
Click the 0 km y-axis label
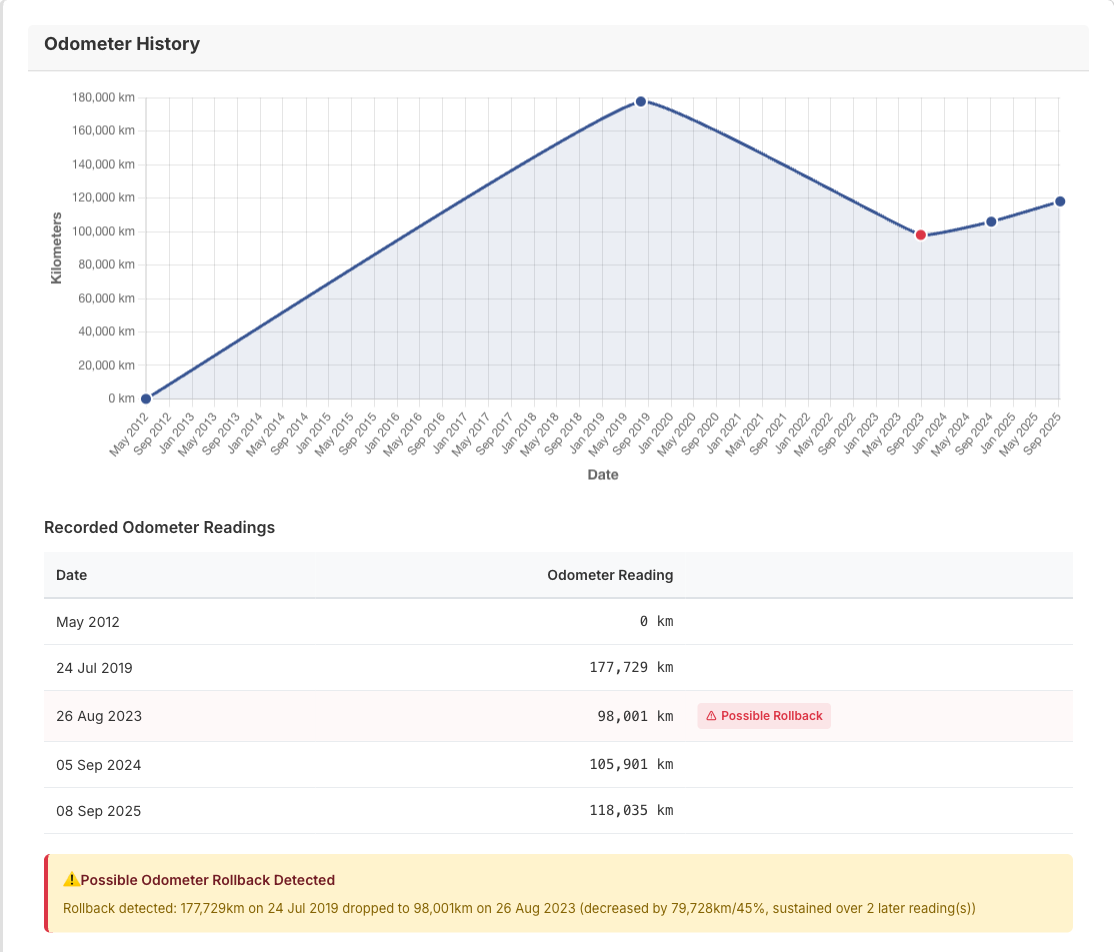[121, 399]
